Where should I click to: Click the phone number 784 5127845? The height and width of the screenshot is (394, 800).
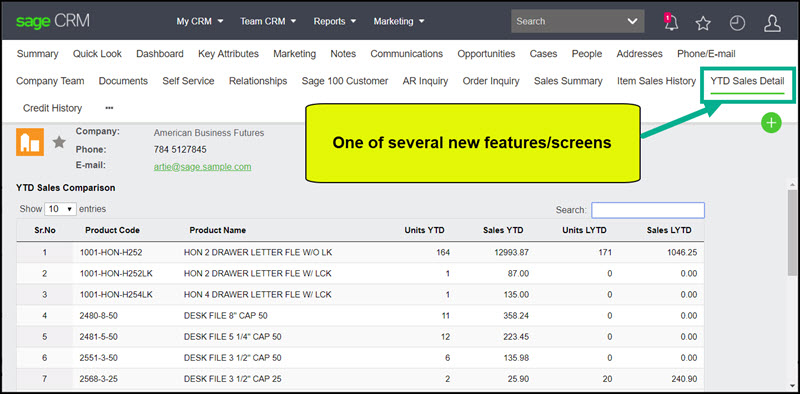click(180, 150)
